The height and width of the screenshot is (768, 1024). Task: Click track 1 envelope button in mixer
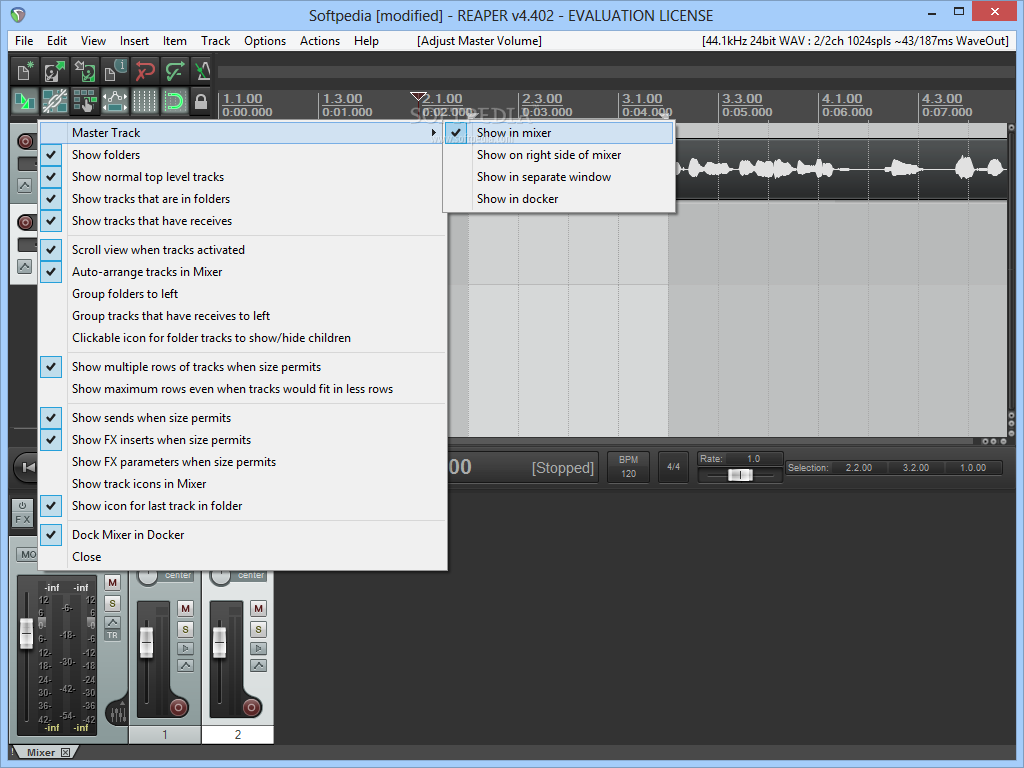click(x=185, y=666)
